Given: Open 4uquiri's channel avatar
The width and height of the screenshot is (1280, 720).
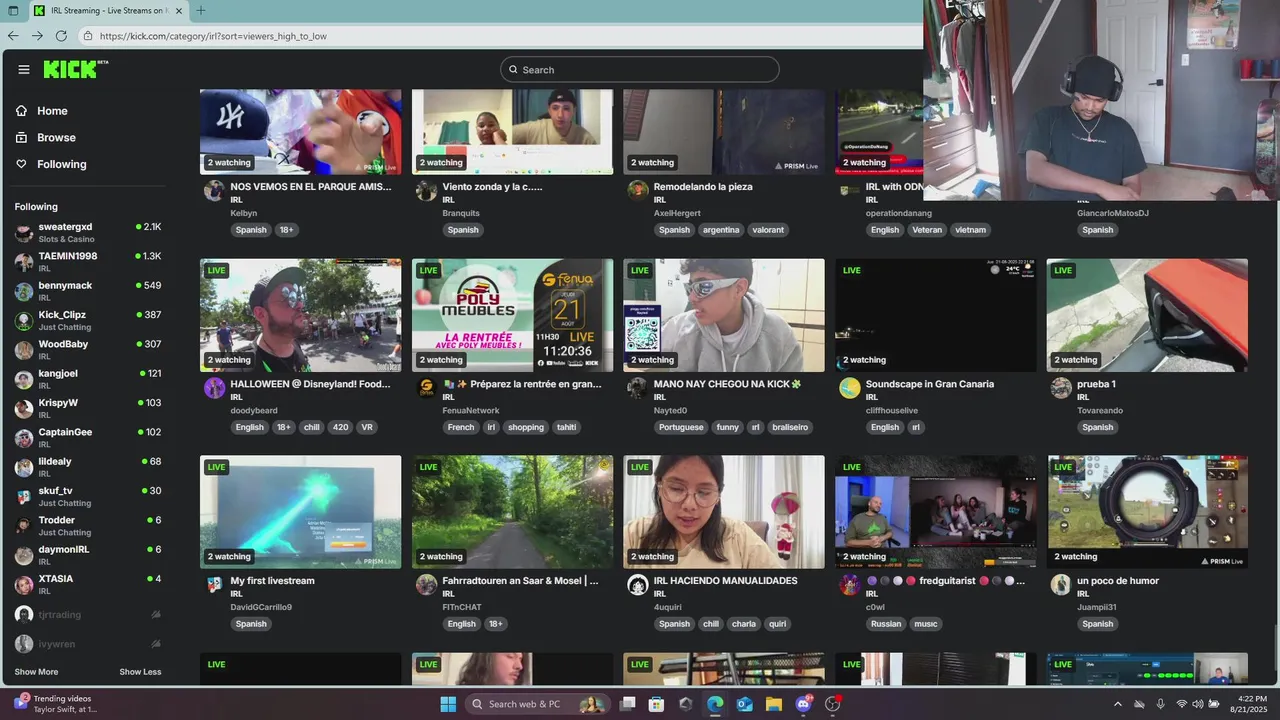Looking at the screenshot, I should point(637,585).
